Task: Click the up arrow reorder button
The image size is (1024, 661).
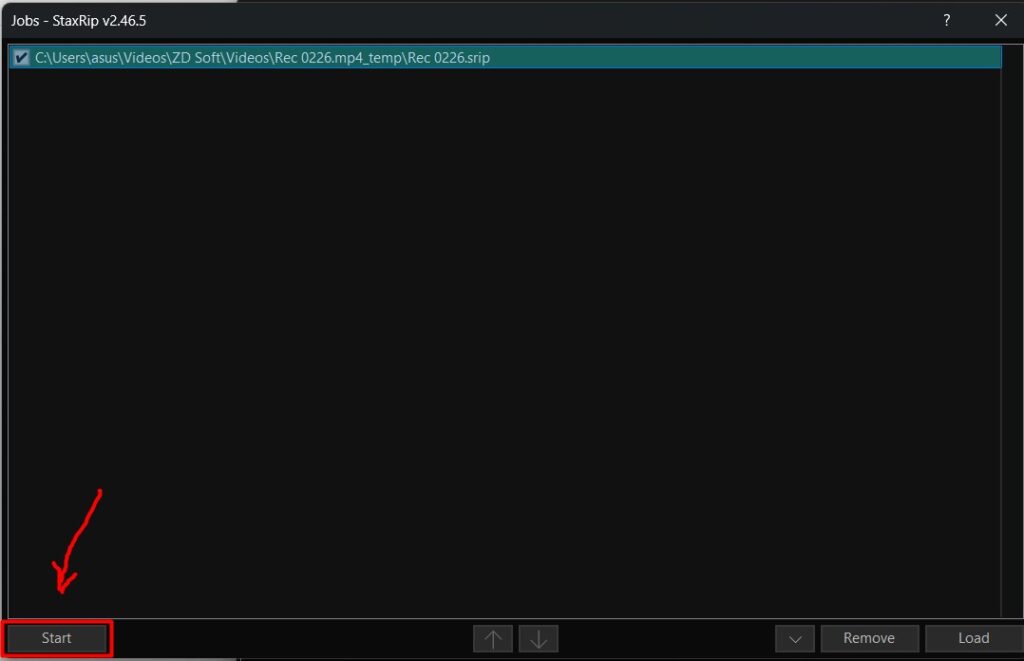Action: (x=493, y=638)
